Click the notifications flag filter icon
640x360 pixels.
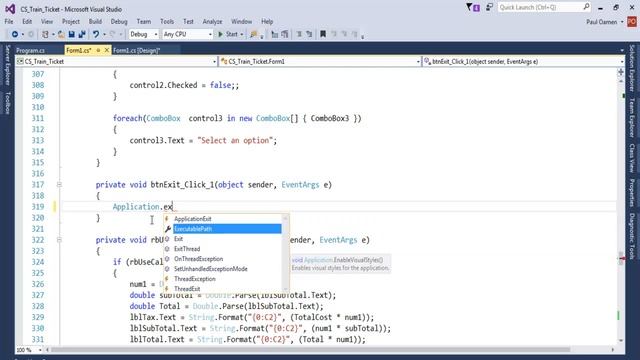click(473, 7)
